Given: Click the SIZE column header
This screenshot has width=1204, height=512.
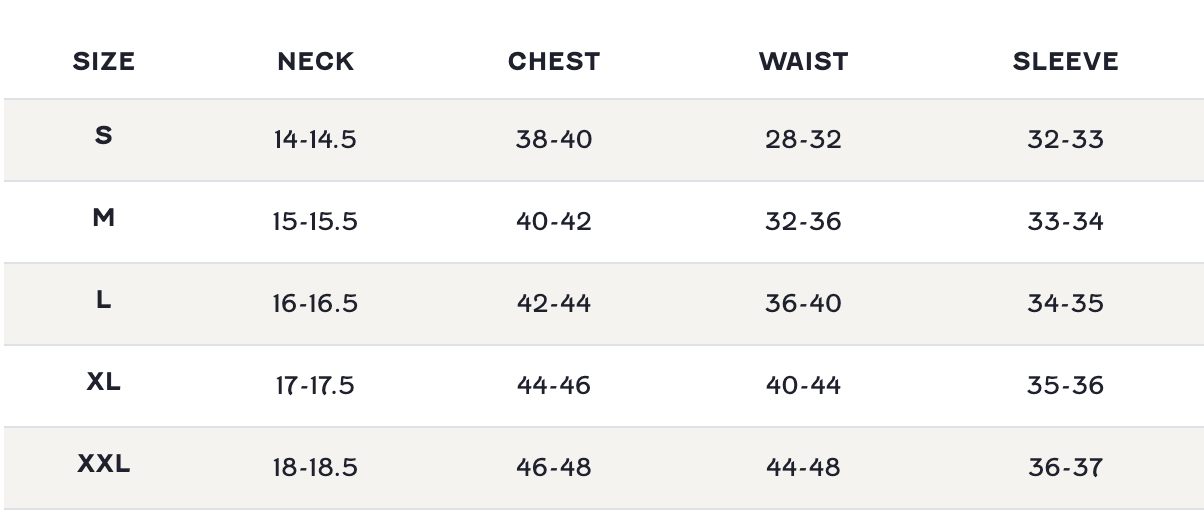Looking at the screenshot, I should click(103, 62).
